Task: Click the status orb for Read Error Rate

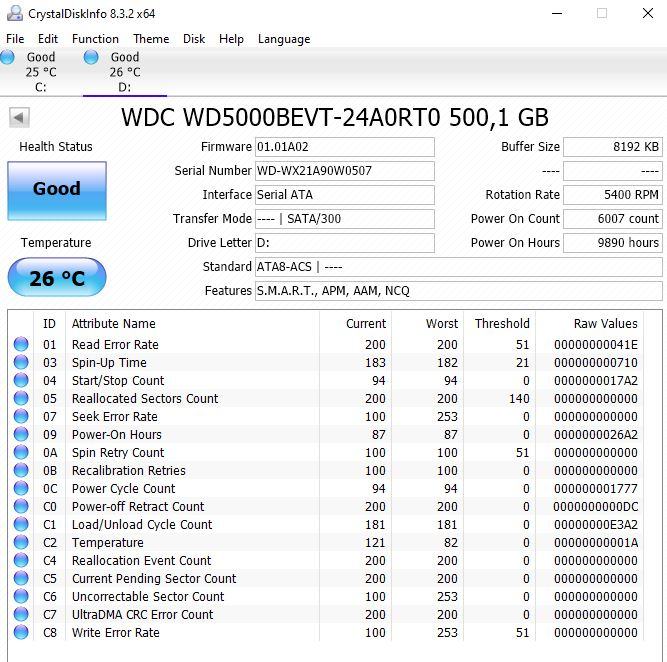Action: [21, 345]
